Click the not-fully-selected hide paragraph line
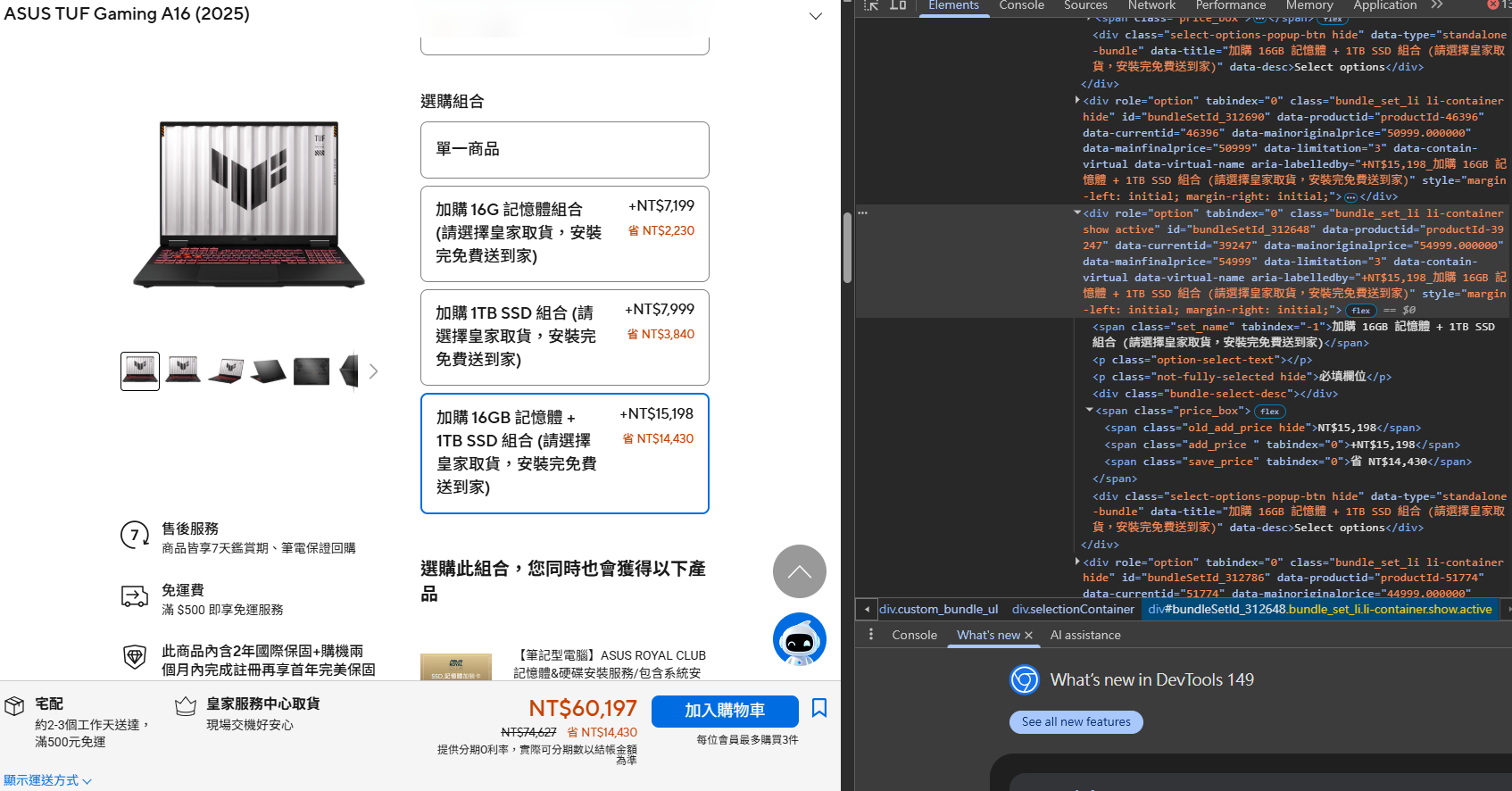Screen dimensions: 1512x791 [x=1242, y=377]
